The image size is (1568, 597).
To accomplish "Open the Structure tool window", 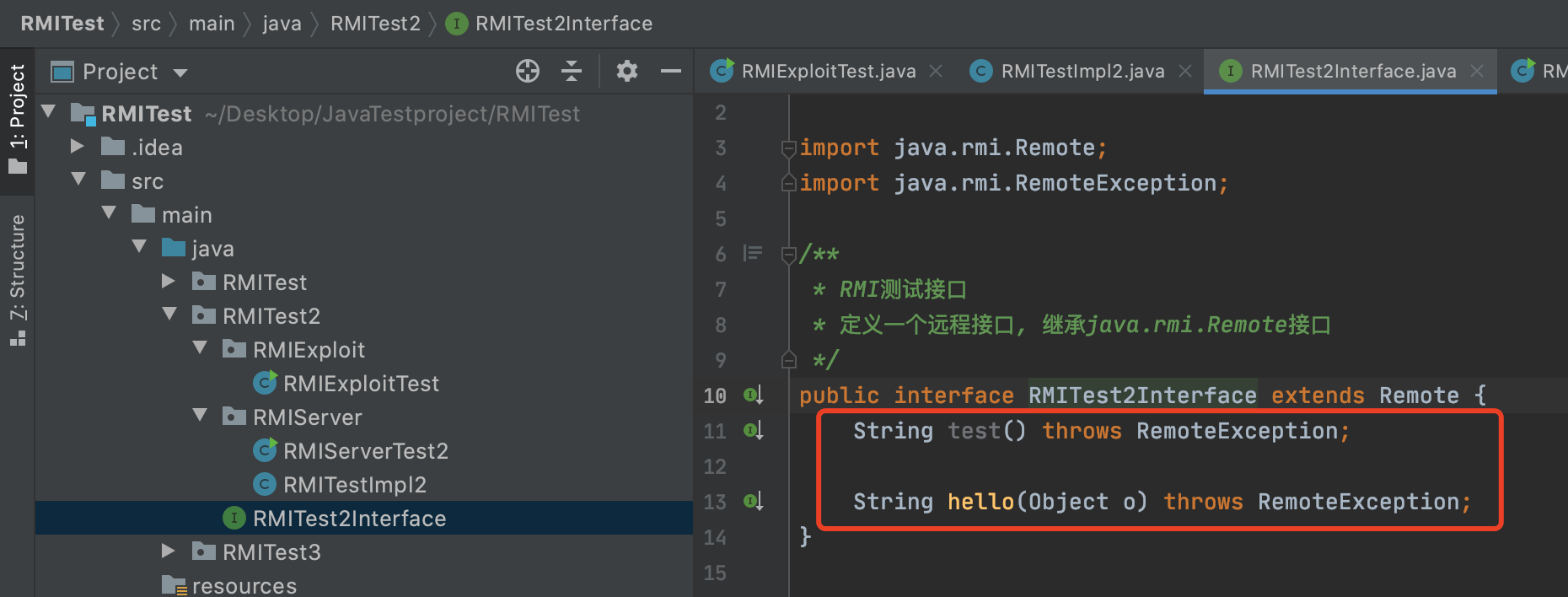I will tap(18, 278).
